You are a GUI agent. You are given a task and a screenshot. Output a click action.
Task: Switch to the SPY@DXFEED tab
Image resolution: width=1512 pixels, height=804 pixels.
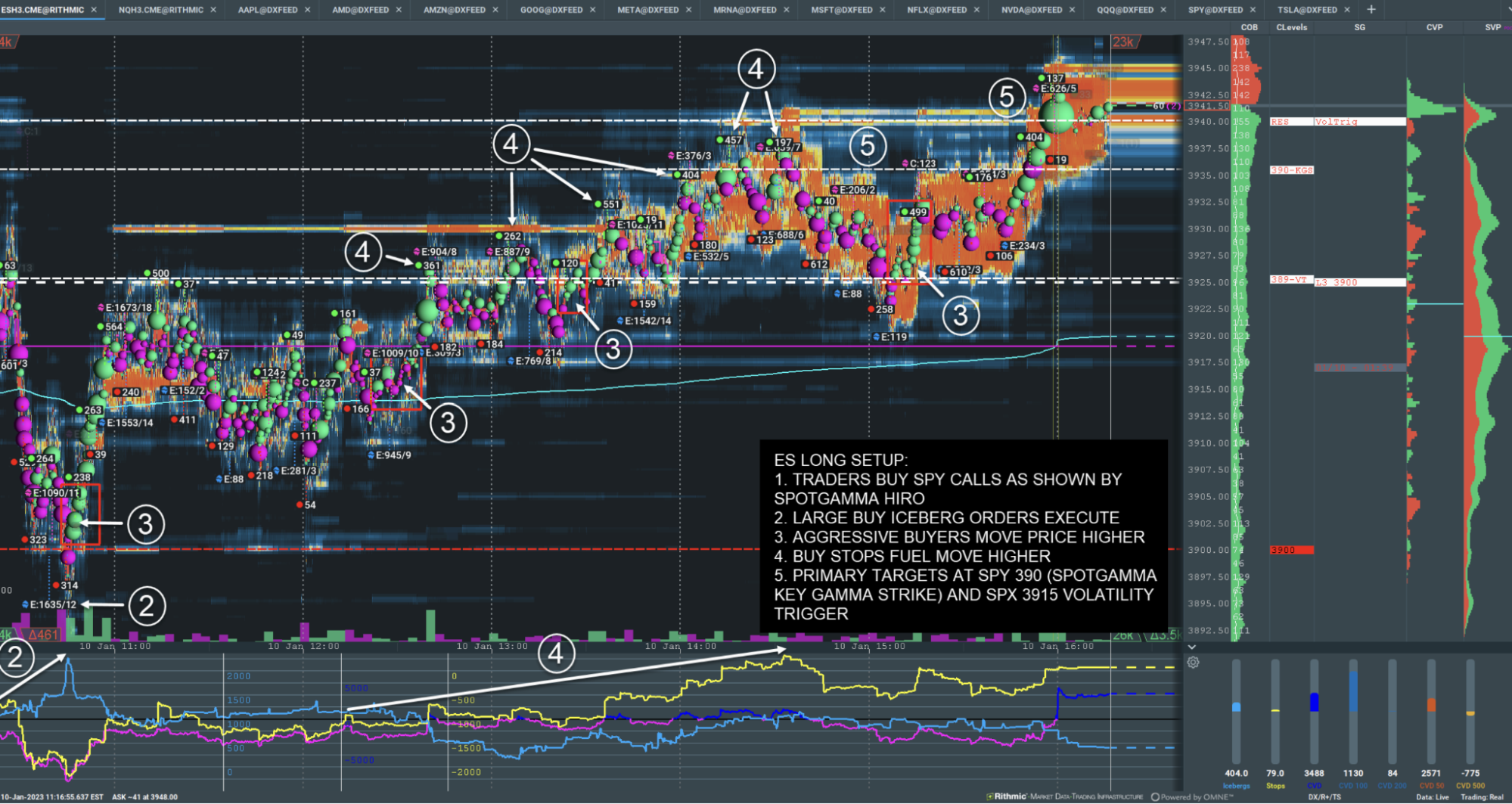pos(1215,10)
